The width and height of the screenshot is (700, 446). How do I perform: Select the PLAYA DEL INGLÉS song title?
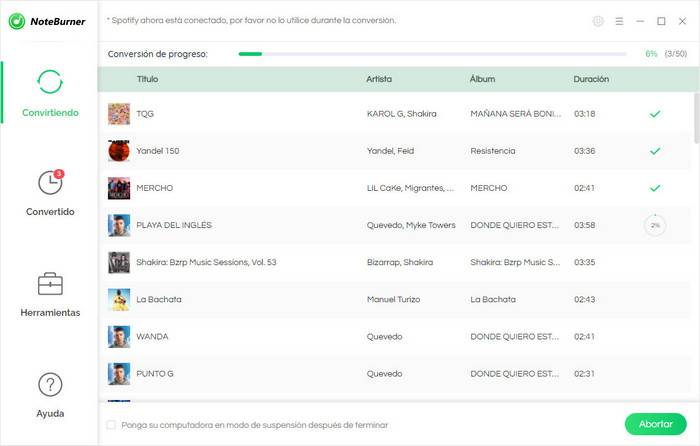(174, 225)
